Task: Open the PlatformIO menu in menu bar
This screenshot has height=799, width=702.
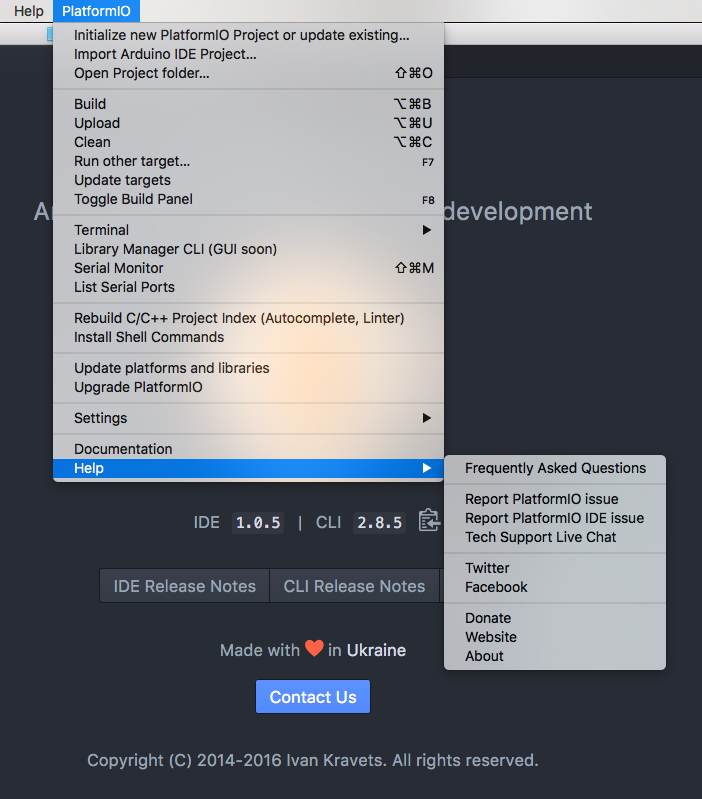Action: [x=96, y=11]
